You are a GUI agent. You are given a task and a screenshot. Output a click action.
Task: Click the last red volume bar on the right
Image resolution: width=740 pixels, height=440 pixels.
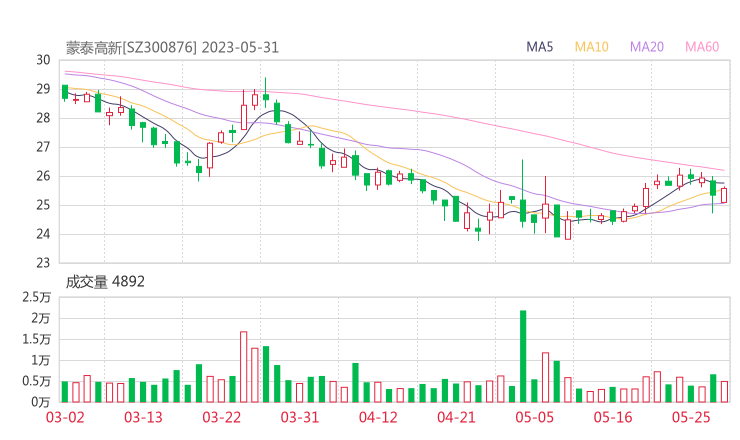point(724,392)
